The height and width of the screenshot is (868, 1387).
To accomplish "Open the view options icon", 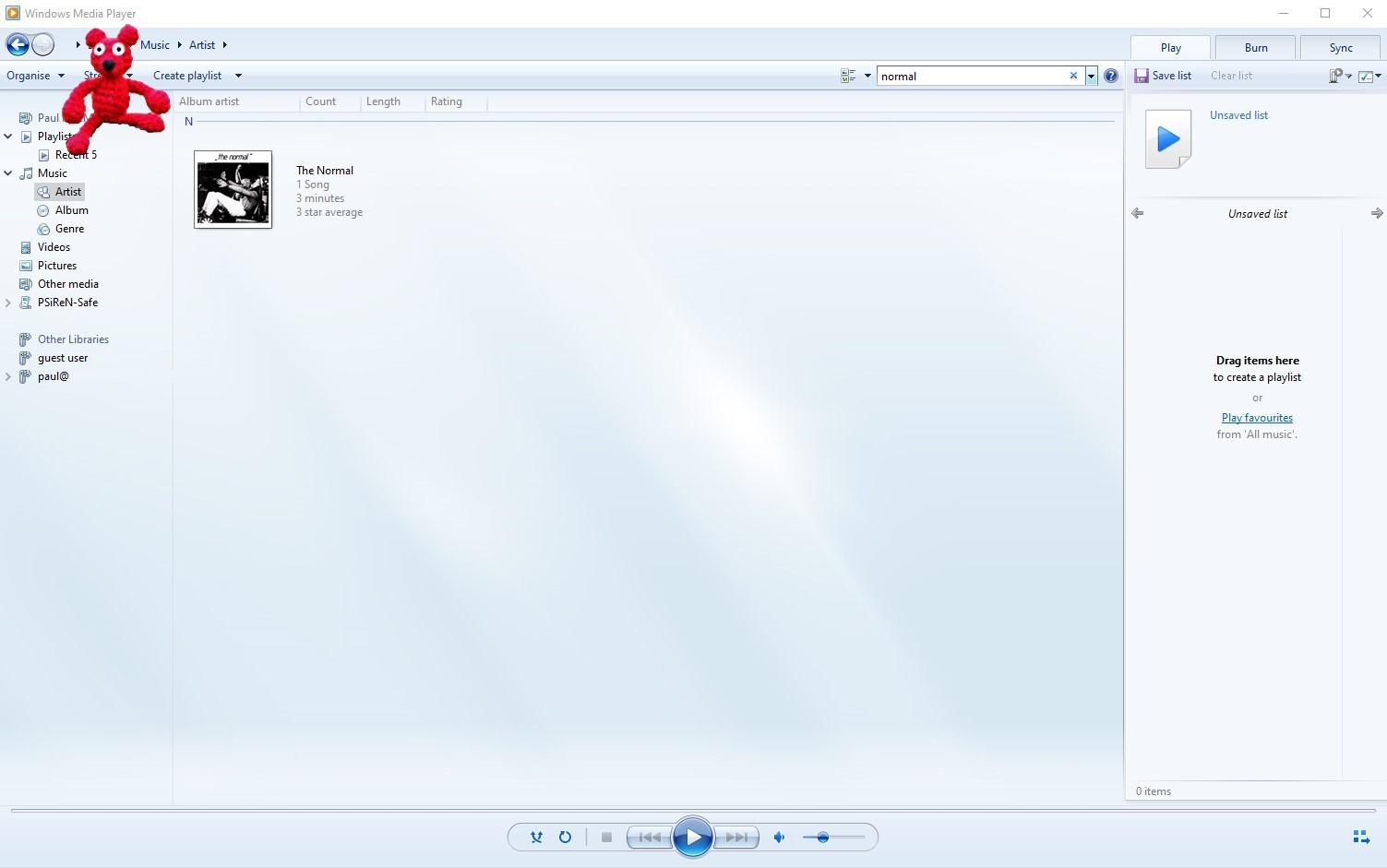I will pyautogui.click(x=848, y=76).
